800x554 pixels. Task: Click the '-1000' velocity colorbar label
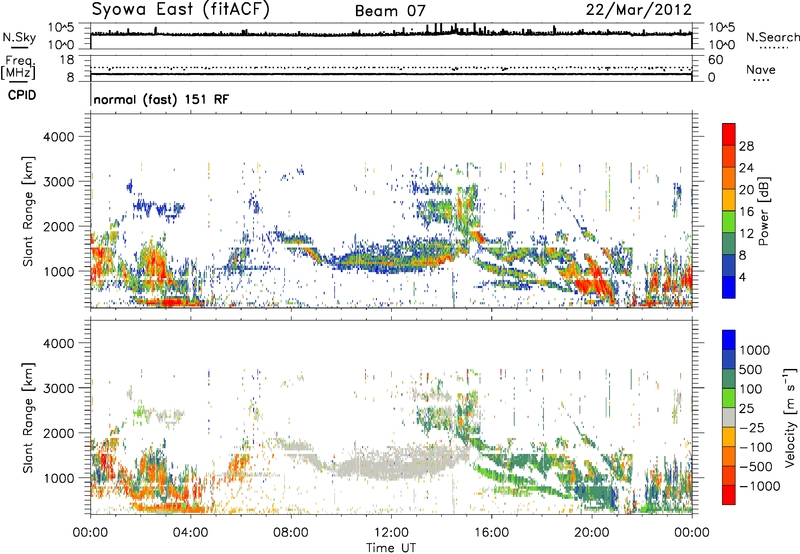pos(759,486)
